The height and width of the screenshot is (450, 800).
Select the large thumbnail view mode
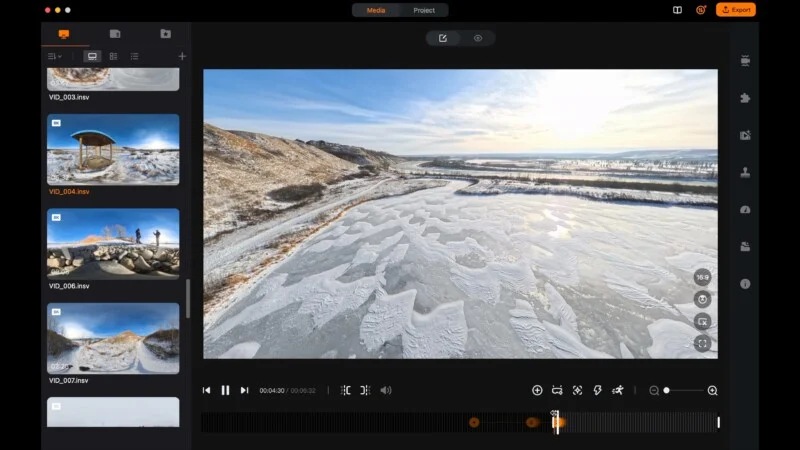point(92,56)
